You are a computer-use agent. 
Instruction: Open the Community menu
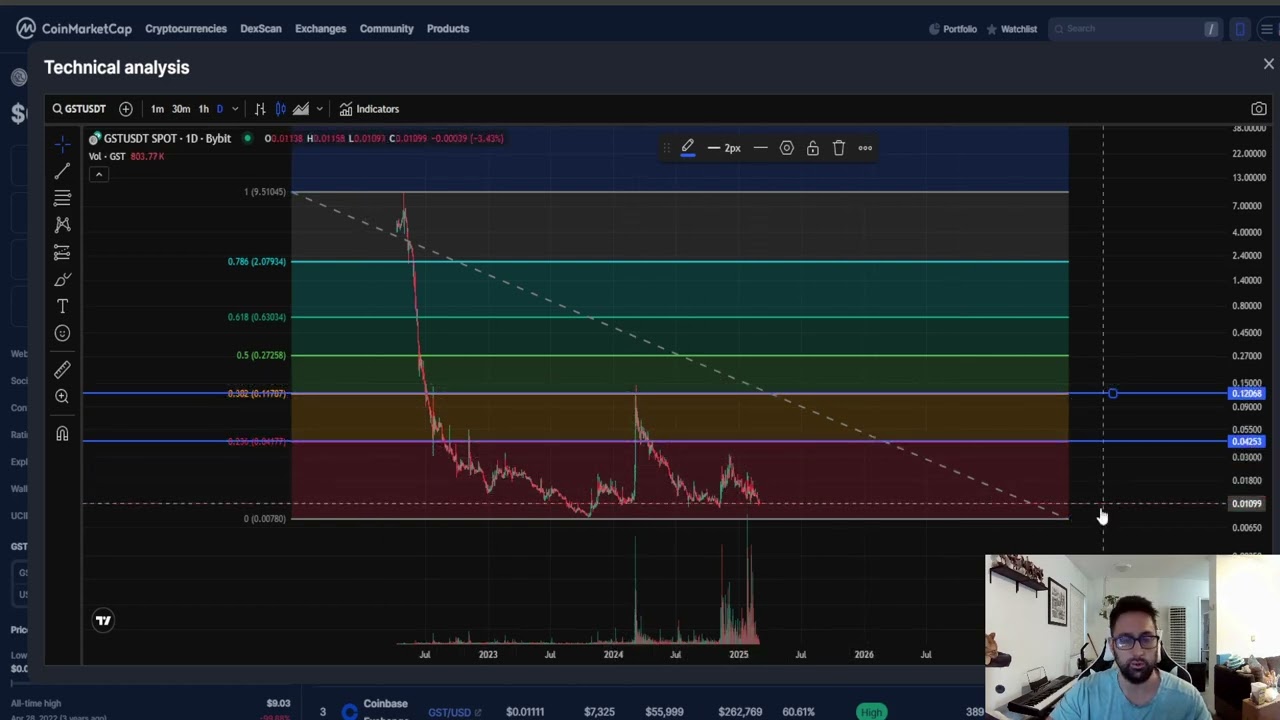point(387,28)
